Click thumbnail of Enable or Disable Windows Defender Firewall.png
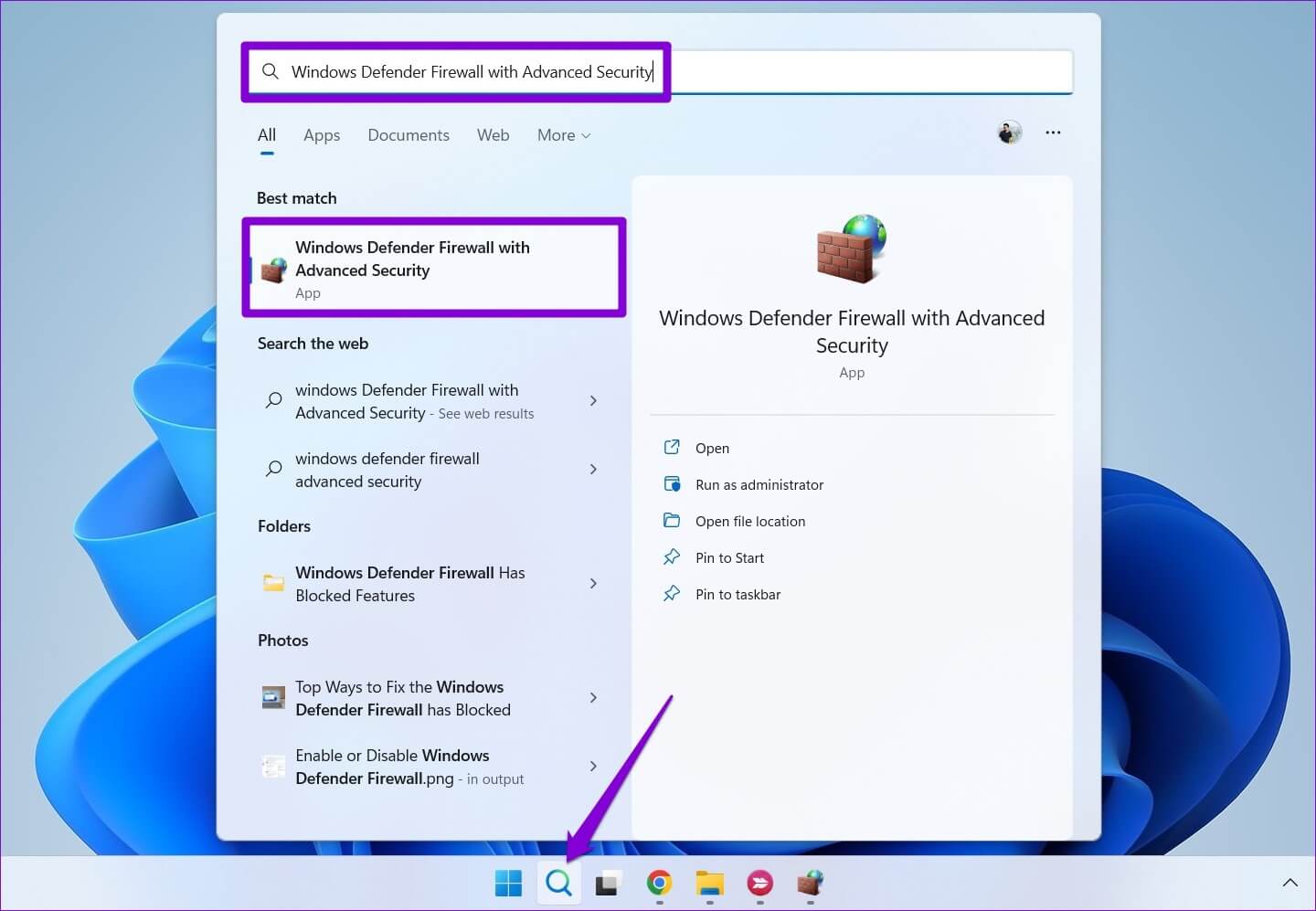The width and height of the screenshot is (1316, 911). 273,766
